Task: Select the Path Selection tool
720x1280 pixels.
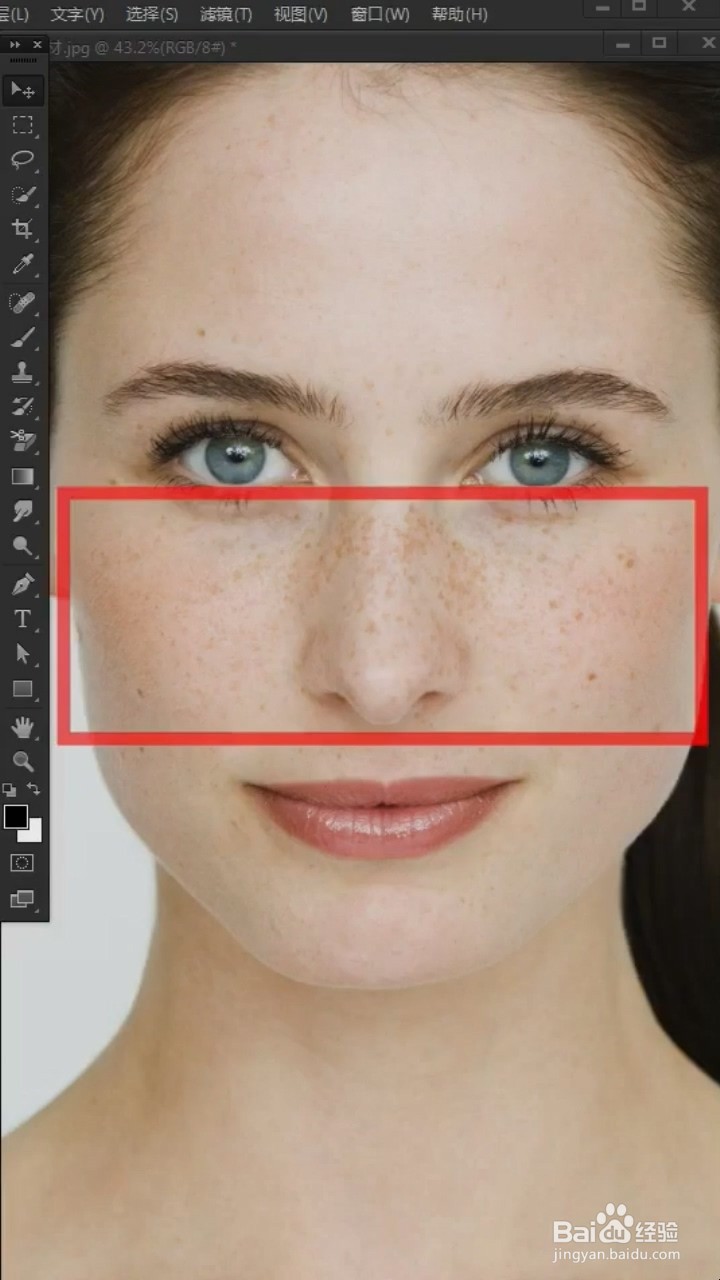Action: pos(22,653)
